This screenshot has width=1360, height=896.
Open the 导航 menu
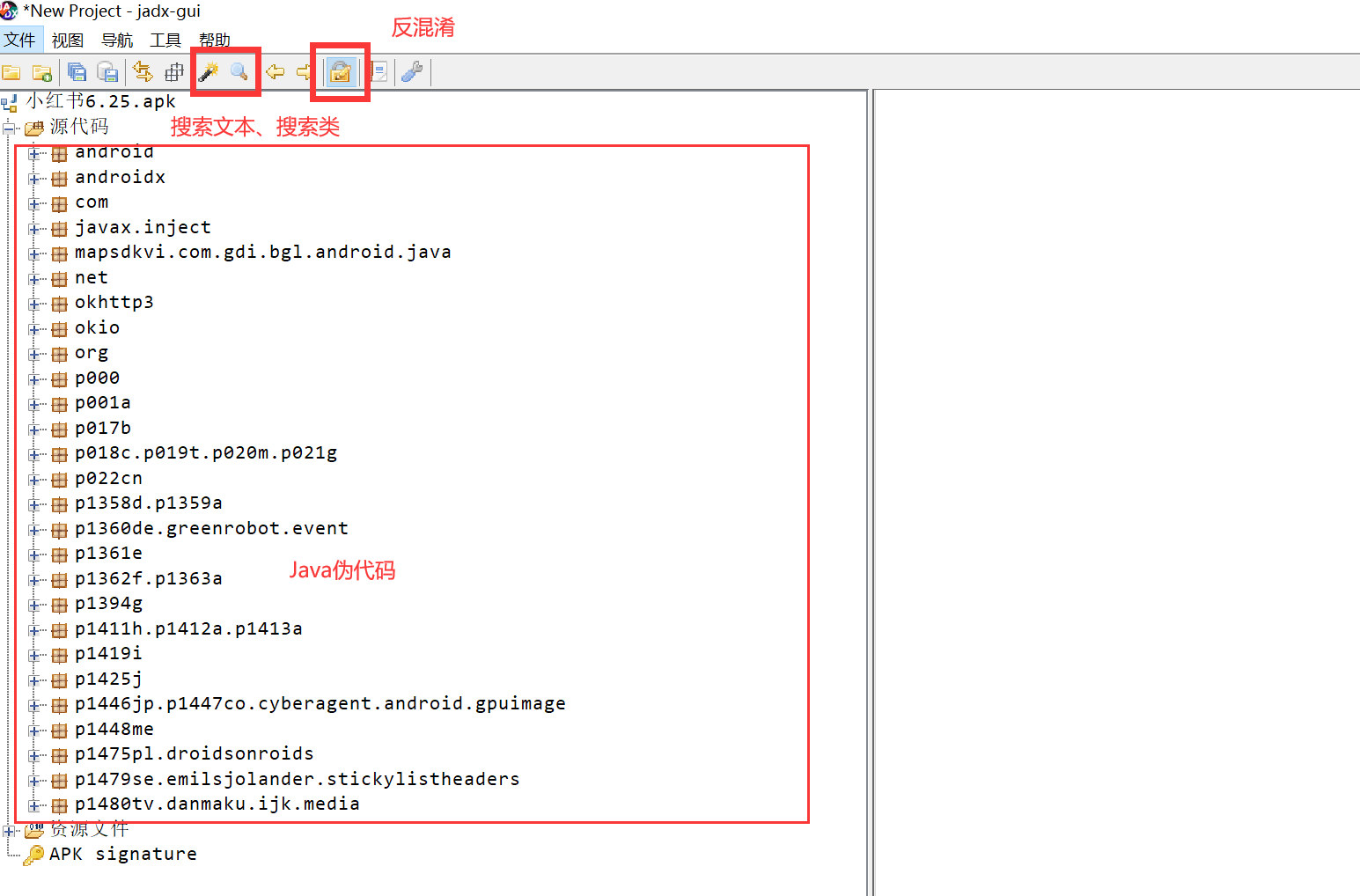tap(117, 40)
